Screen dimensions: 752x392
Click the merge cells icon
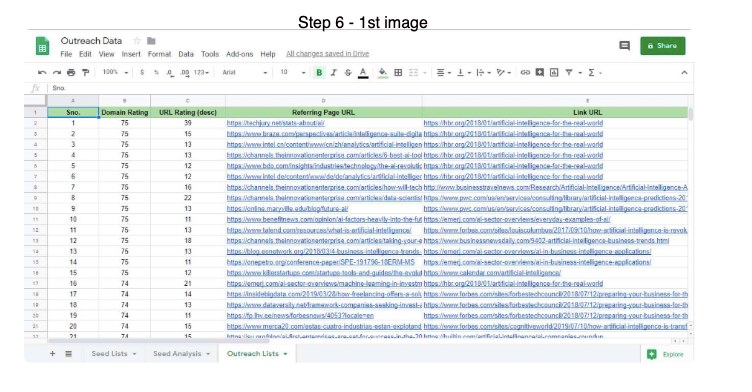click(x=413, y=72)
